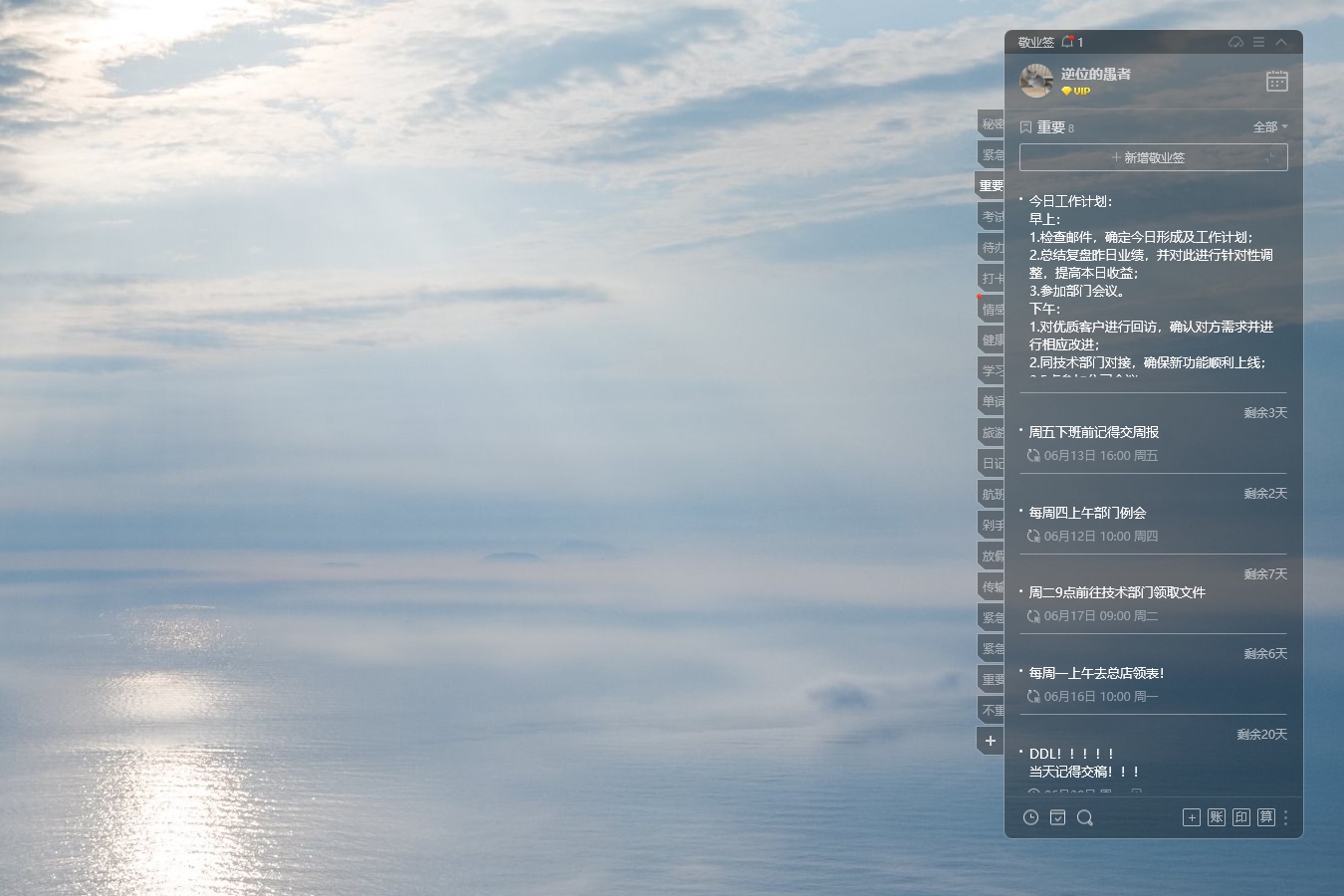
Task: Switch to the 单词 category tab
Action: click(x=991, y=401)
